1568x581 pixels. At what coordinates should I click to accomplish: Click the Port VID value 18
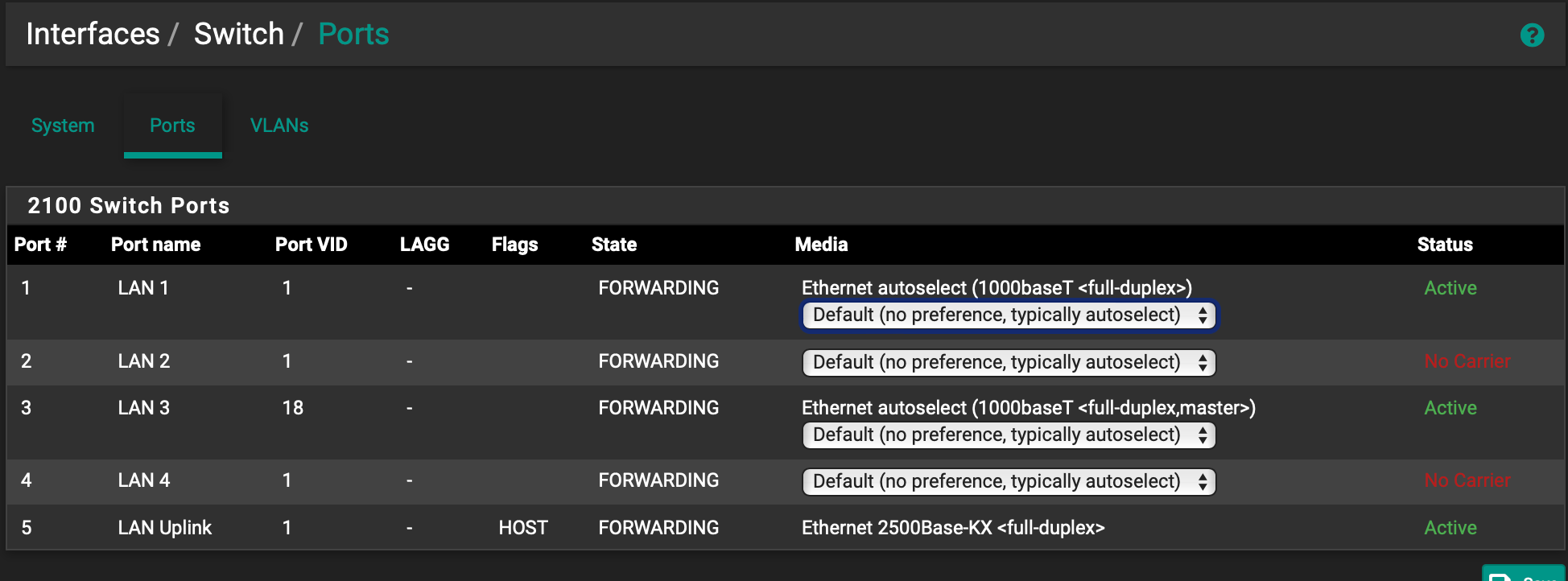pyautogui.click(x=293, y=408)
